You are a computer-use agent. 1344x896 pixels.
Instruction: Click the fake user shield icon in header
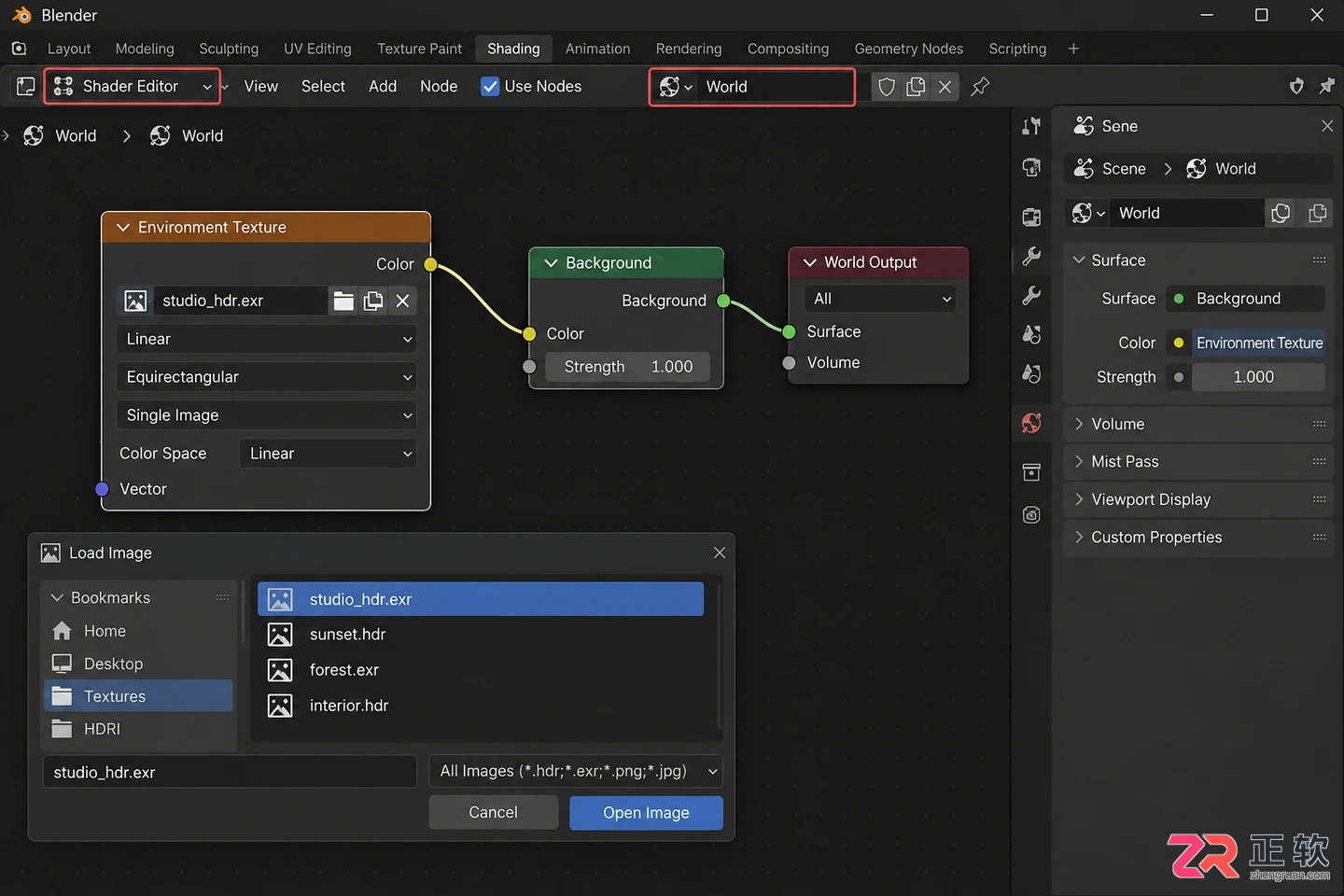(x=887, y=87)
